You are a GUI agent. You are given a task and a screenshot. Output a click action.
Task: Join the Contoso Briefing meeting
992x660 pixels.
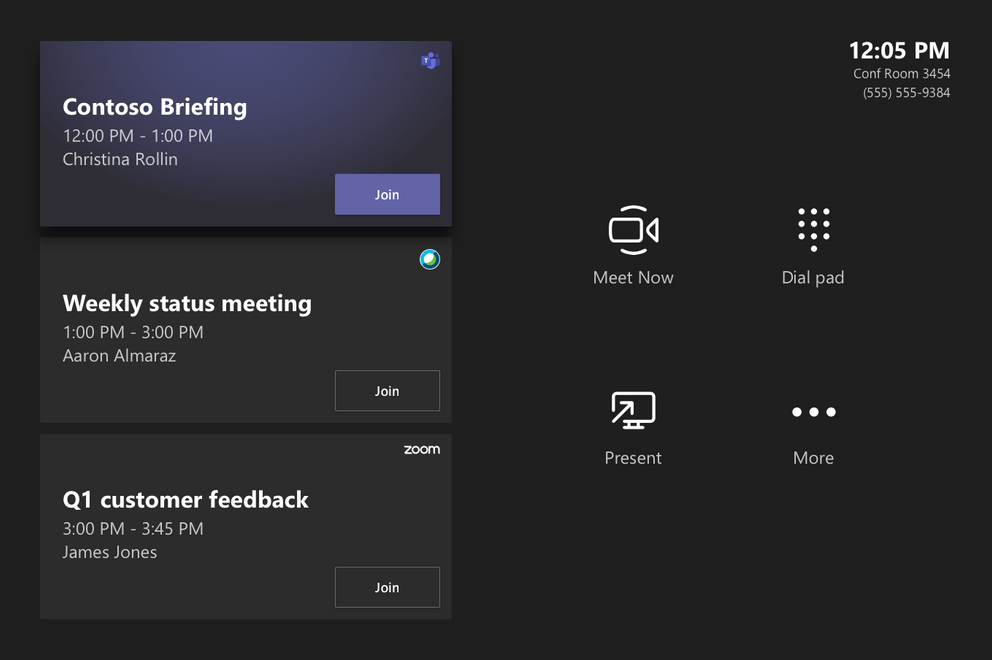pos(387,194)
